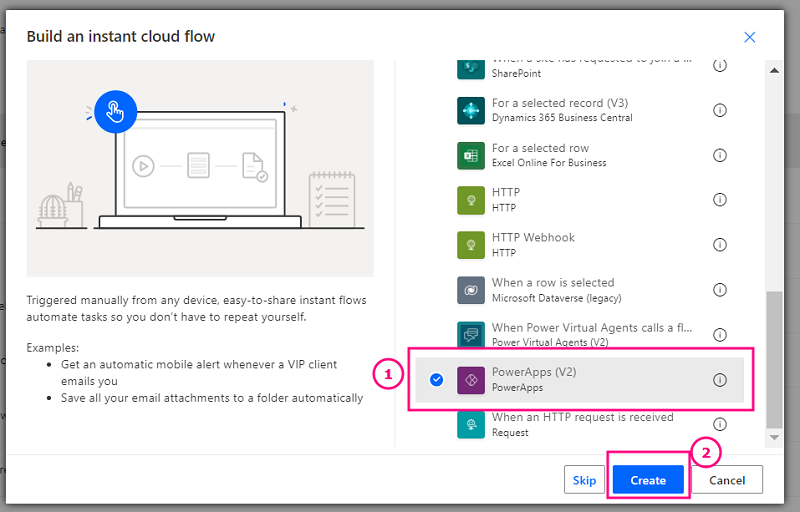This screenshot has width=800, height=512.
Task: Click the instant flow laptop illustration
Action: click(x=200, y=168)
